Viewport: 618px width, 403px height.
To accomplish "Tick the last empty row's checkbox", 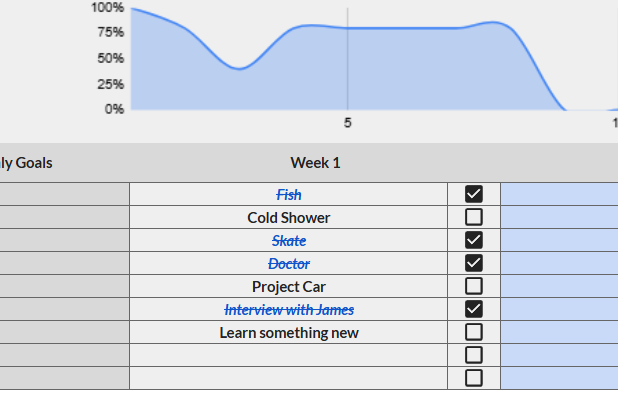I will point(474,378).
